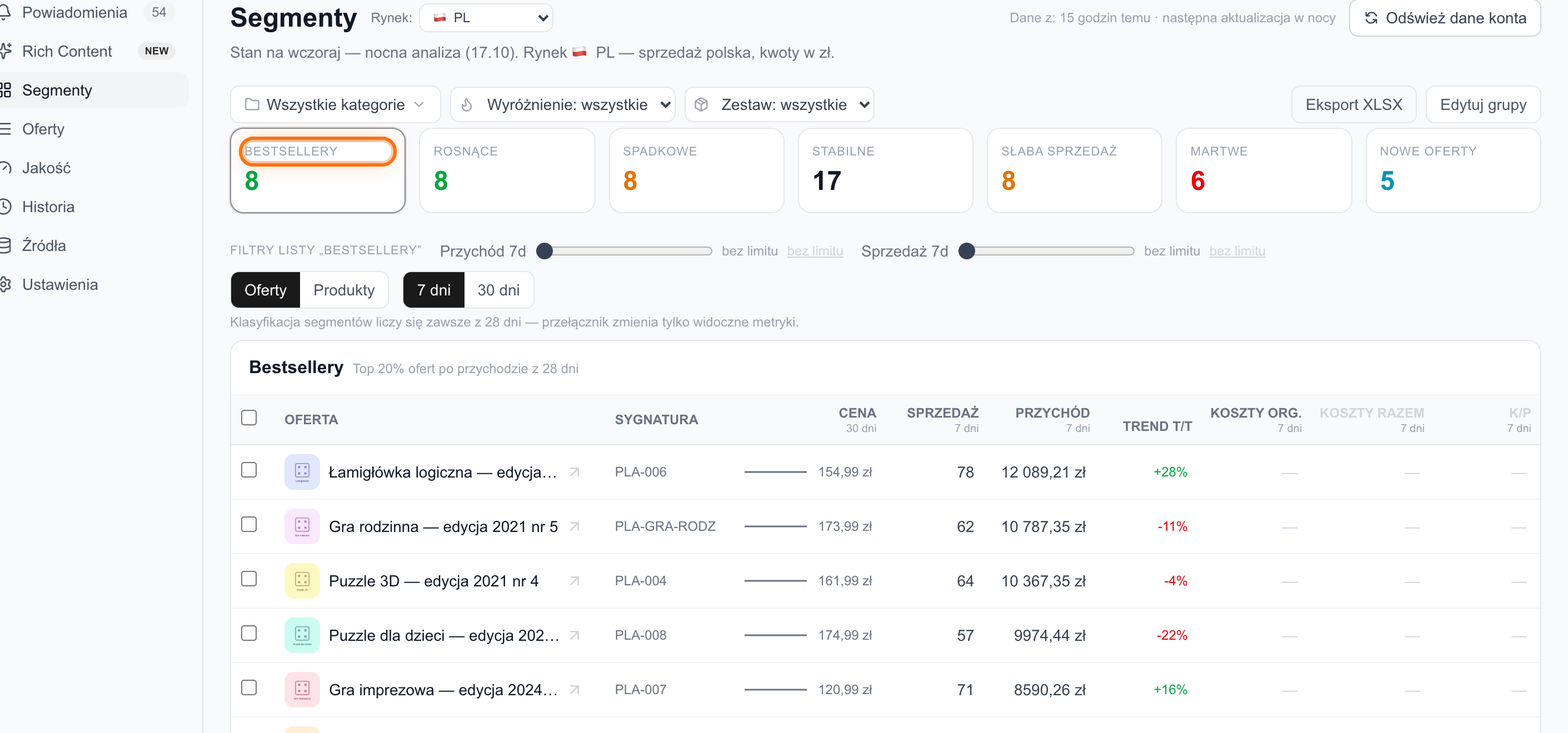Click the Cena 30 dni column header

click(x=857, y=420)
